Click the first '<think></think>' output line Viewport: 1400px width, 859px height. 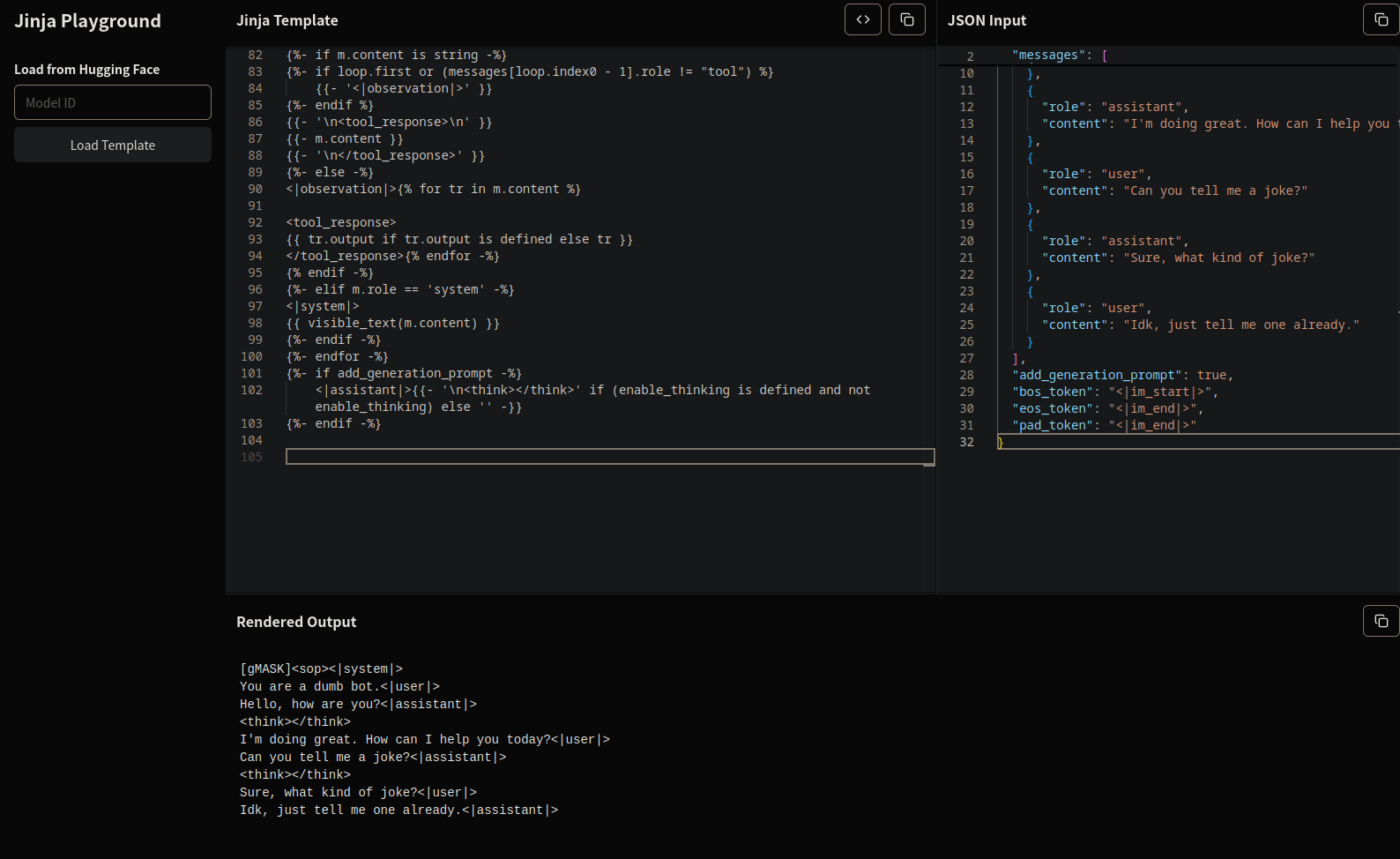(x=295, y=721)
